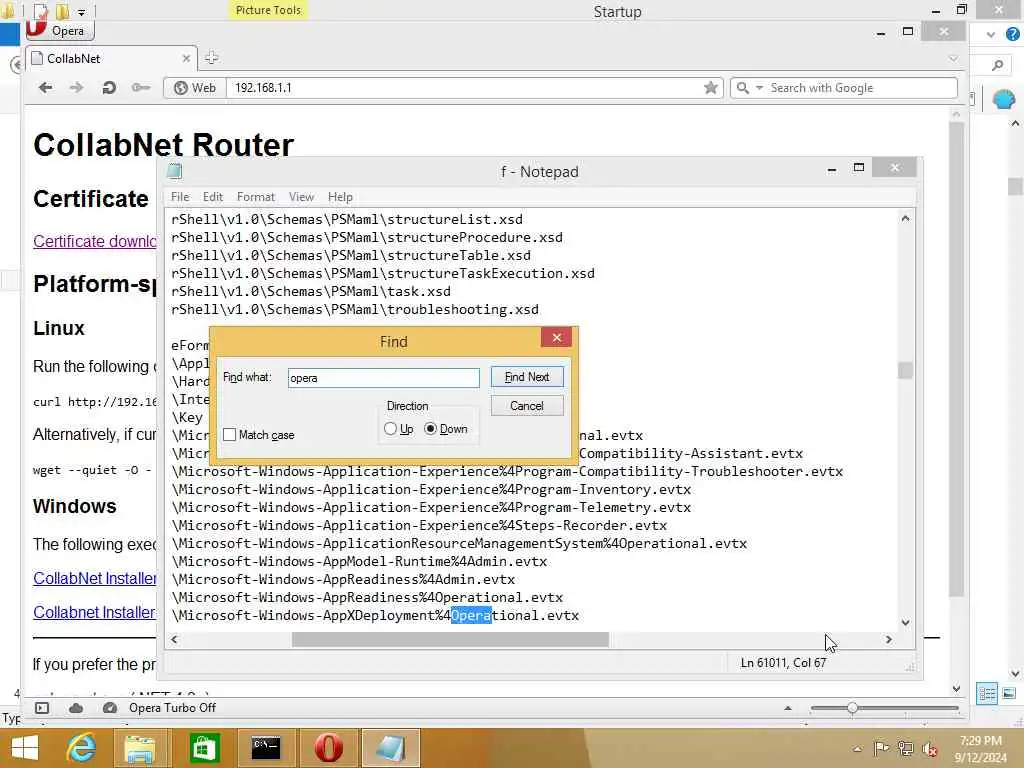This screenshot has height=768, width=1024.
Task: Open Command Prompt from taskbar
Action: 266,748
